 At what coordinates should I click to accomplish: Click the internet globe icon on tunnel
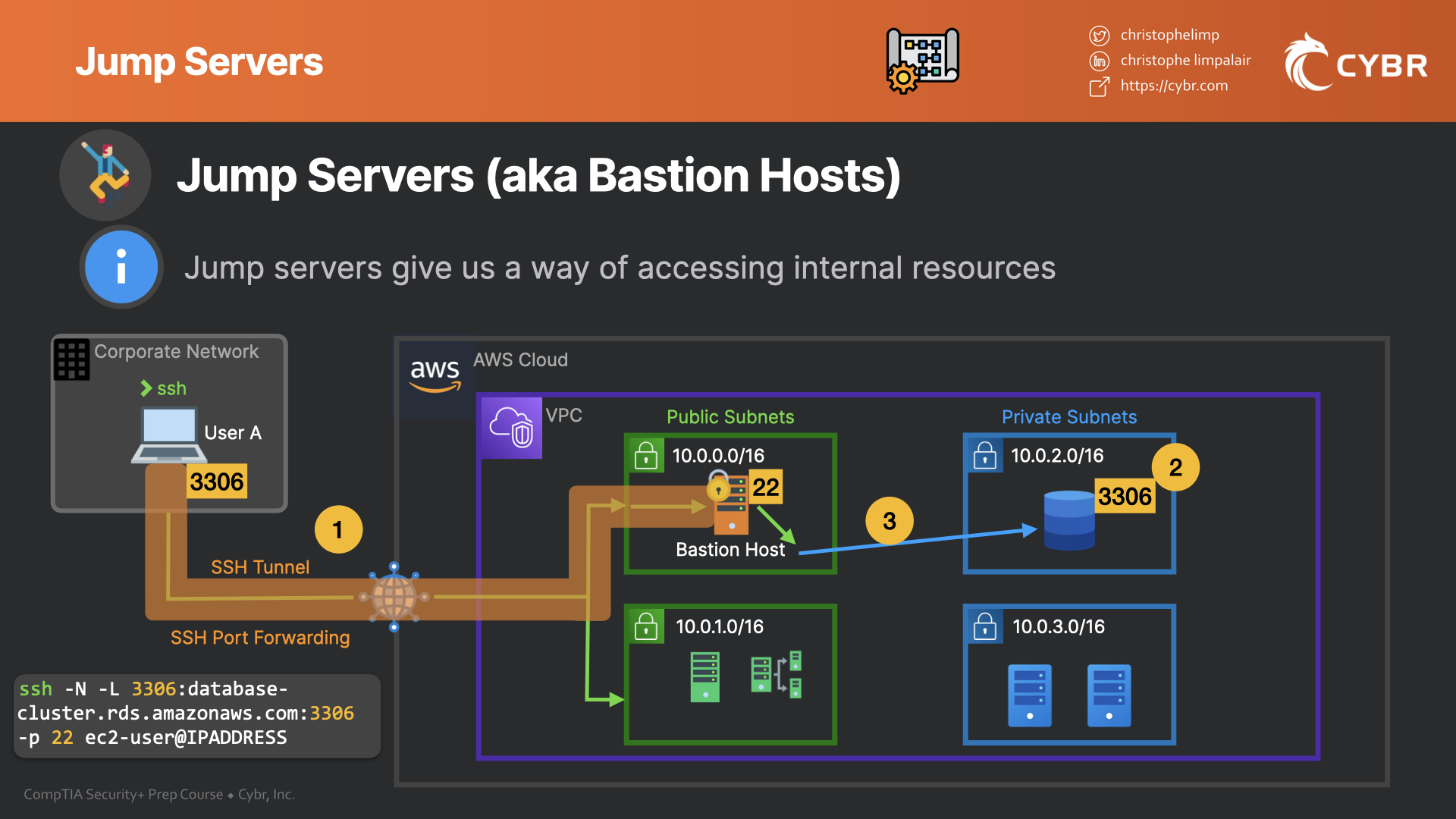[x=394, y=597]
